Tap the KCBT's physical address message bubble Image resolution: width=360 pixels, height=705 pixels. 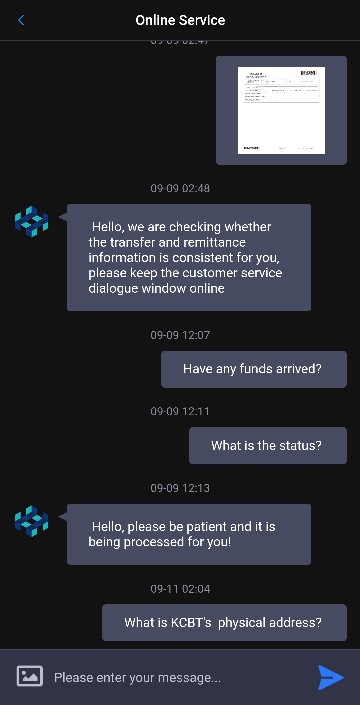pos(224,623)
